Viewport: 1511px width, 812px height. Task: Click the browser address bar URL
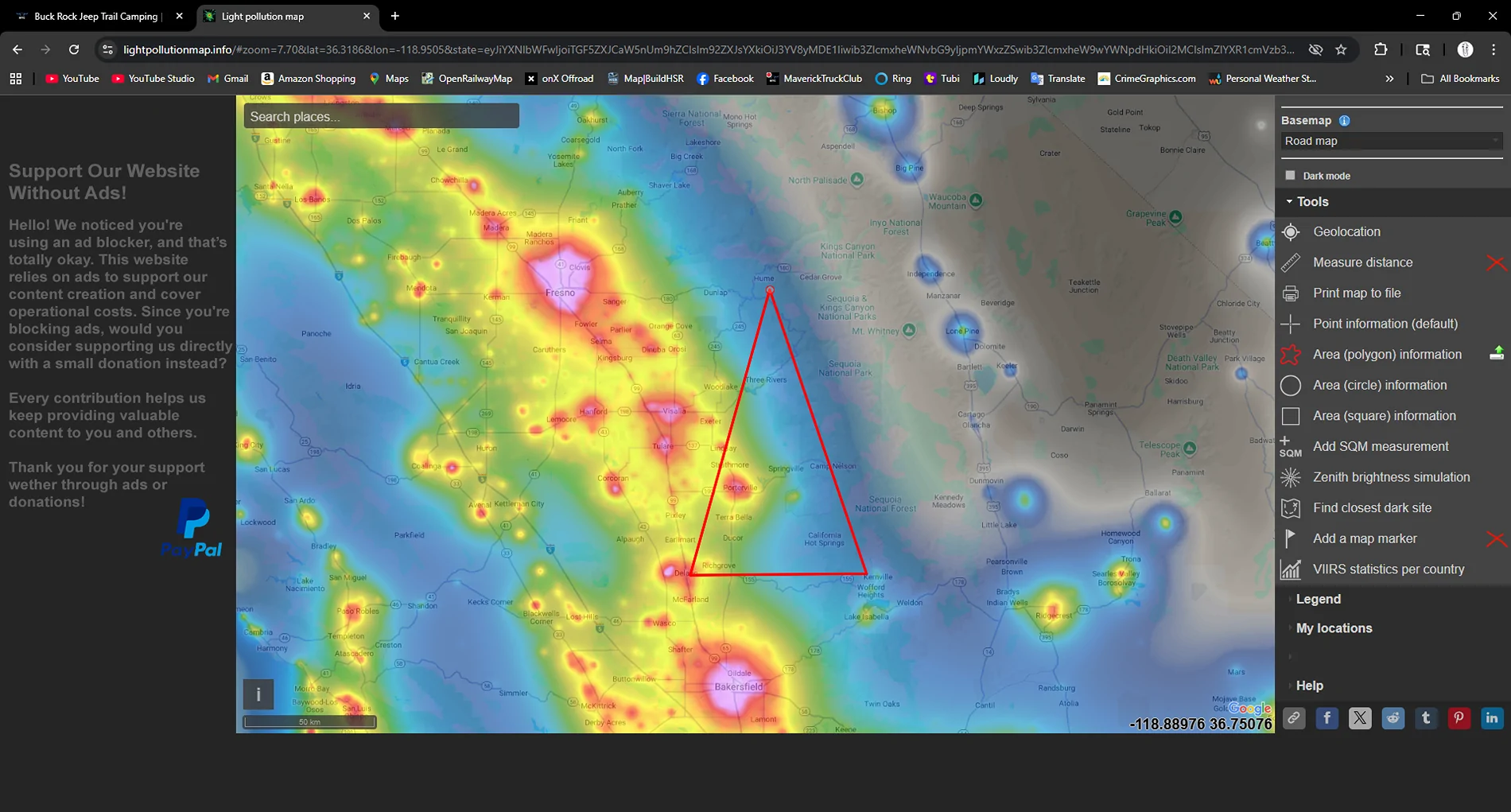pyautogui.click(x=708, y=49)
